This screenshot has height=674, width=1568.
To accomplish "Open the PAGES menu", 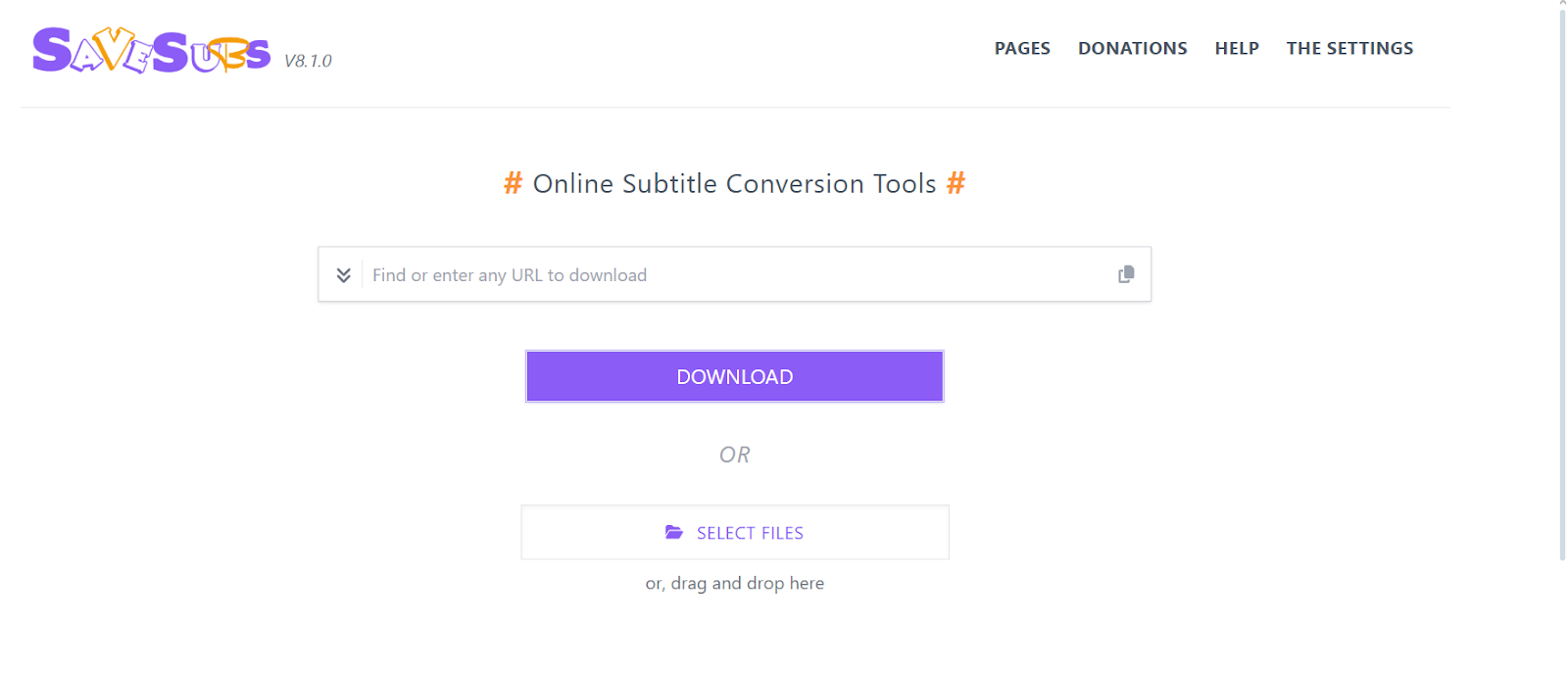I will click(x=1022, y=47).
